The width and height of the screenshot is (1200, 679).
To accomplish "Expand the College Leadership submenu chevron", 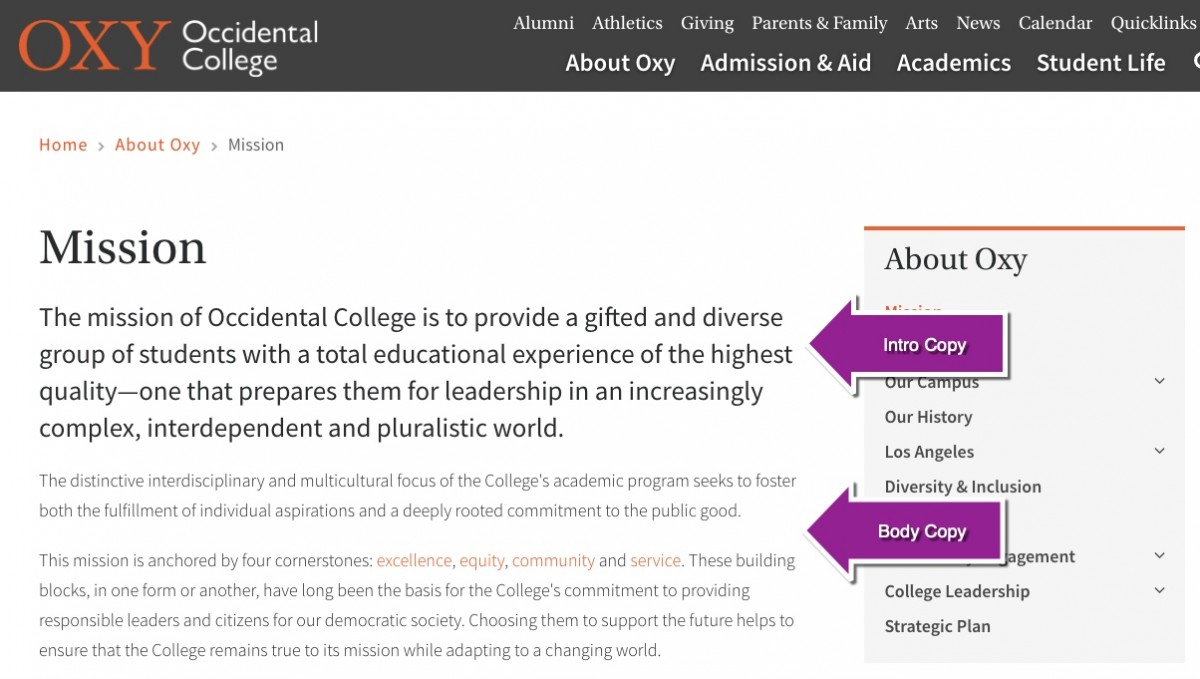I will 1160,591.
